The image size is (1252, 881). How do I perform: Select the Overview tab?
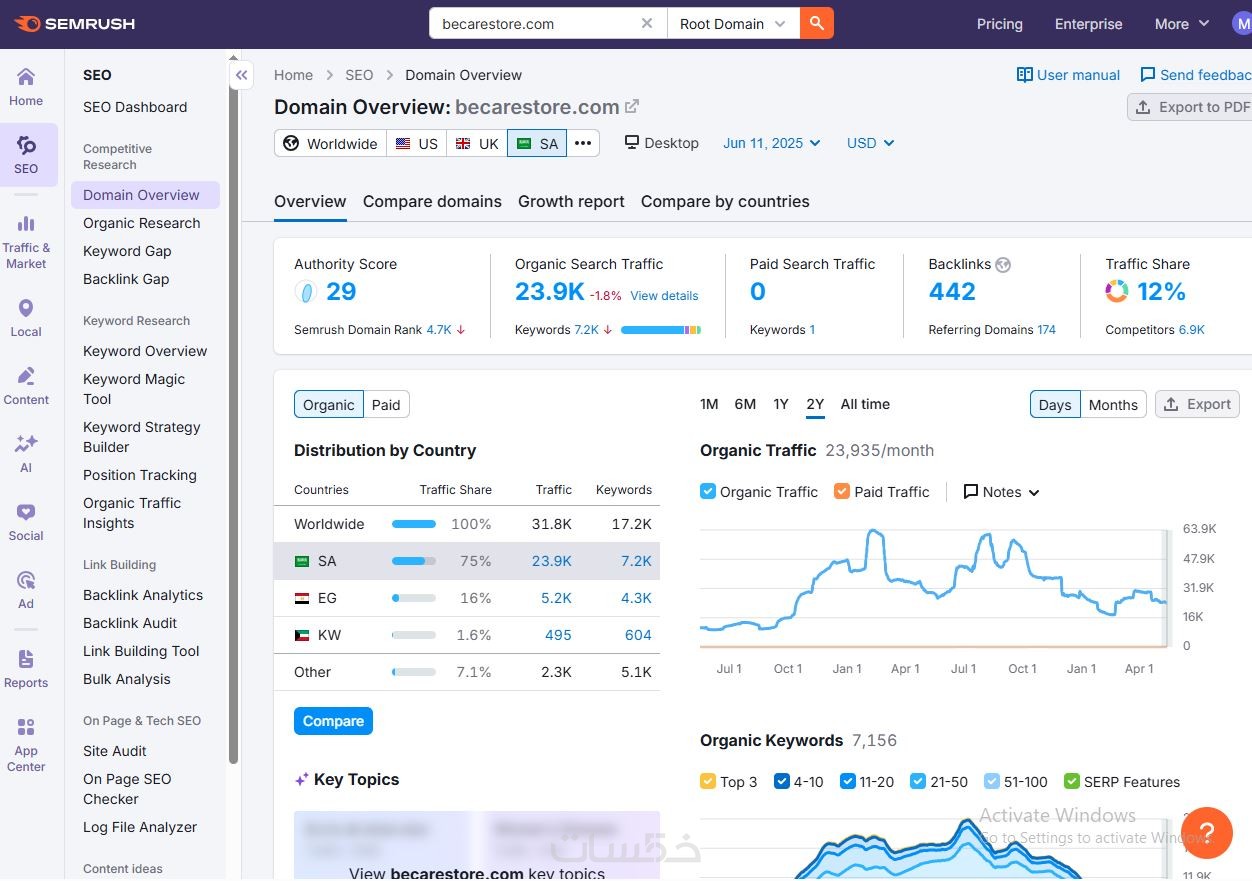[x=310, y=201]
